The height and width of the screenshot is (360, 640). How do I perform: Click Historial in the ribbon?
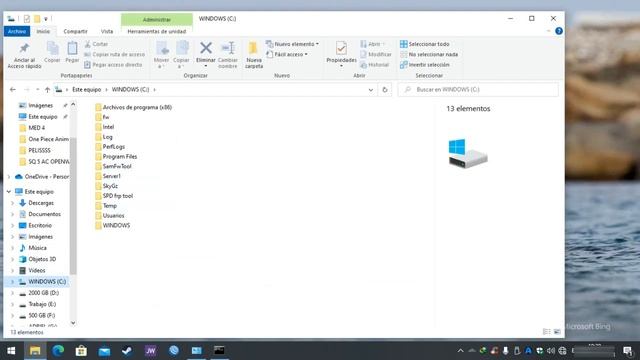[375, 64]
